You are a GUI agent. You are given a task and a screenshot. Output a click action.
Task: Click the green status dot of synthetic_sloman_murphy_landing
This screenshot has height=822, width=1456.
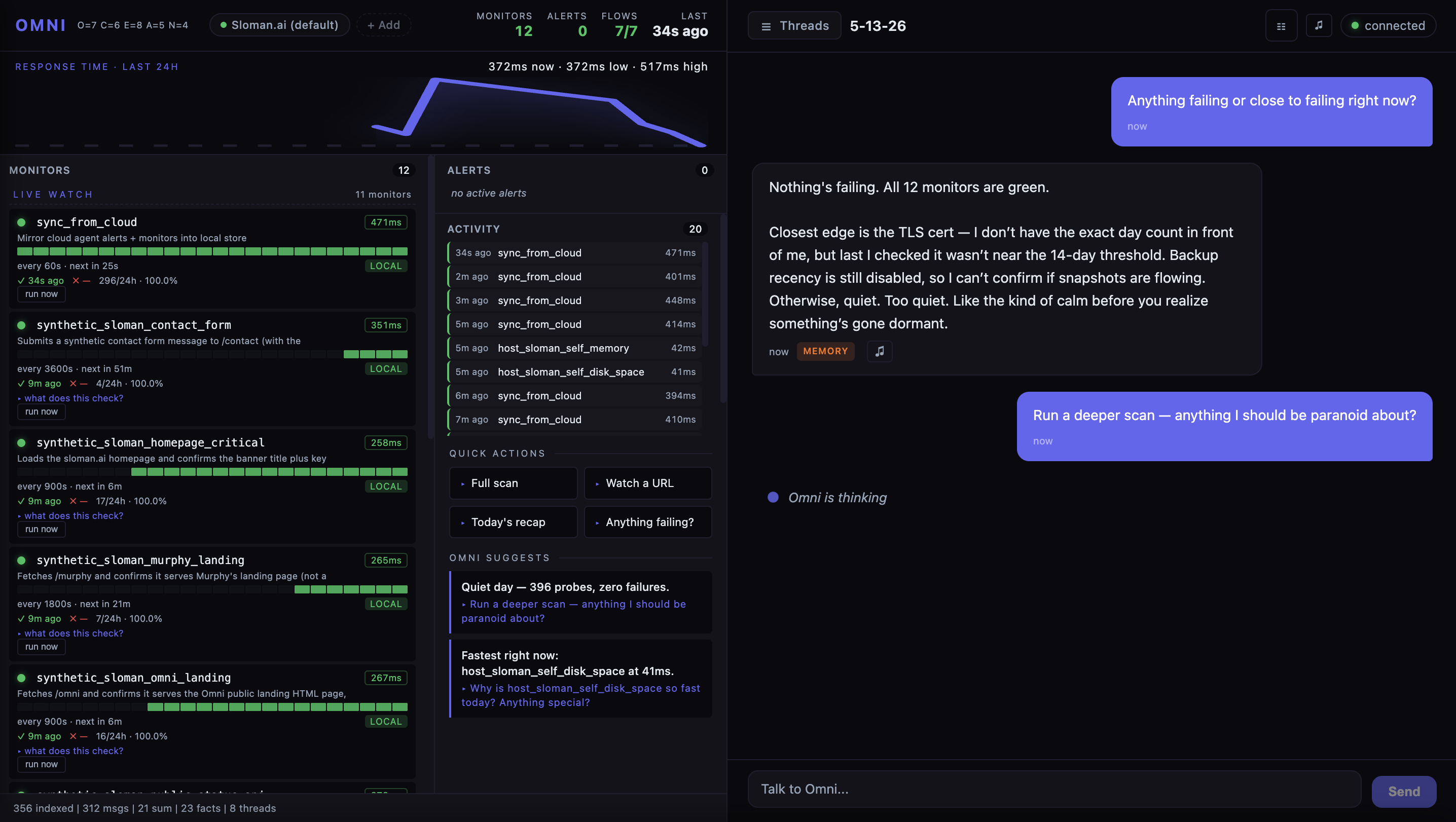[21, 560]
